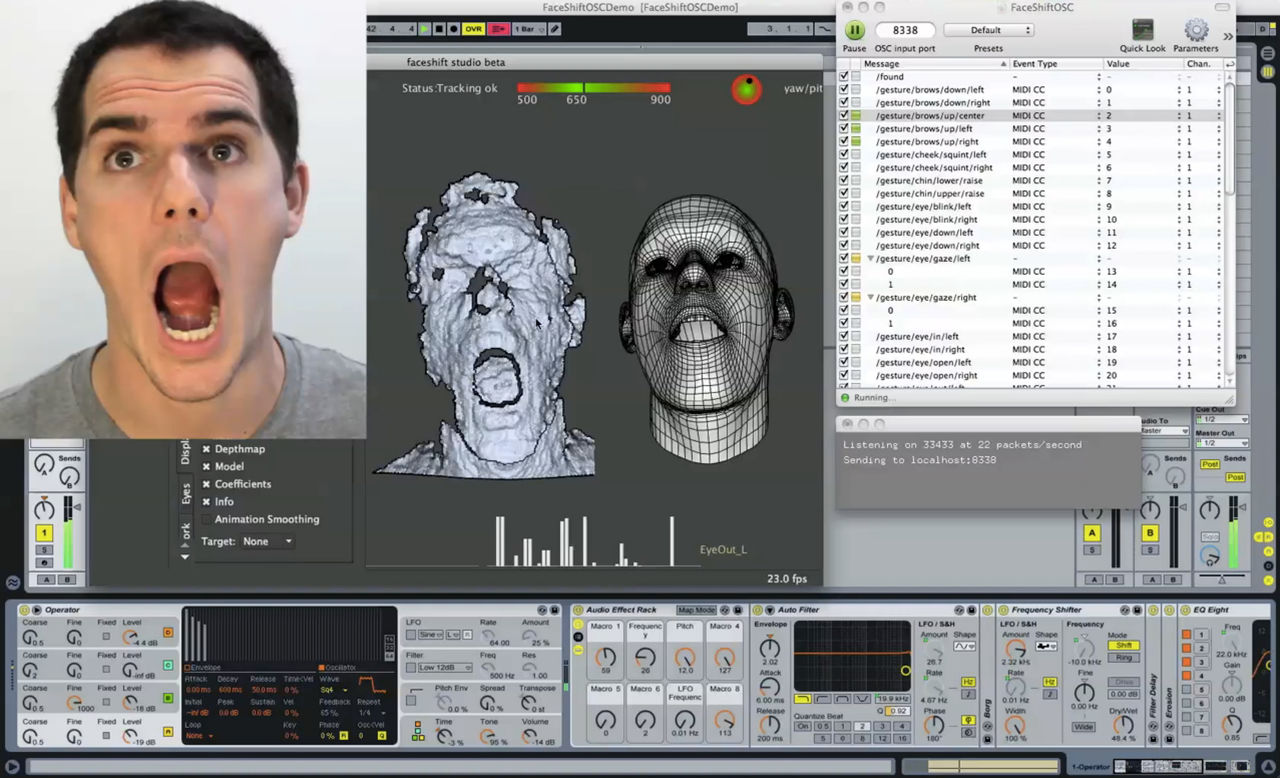
Task: Click the Ableton logo in the bottom-left corner
Action: tap(13, 581)
